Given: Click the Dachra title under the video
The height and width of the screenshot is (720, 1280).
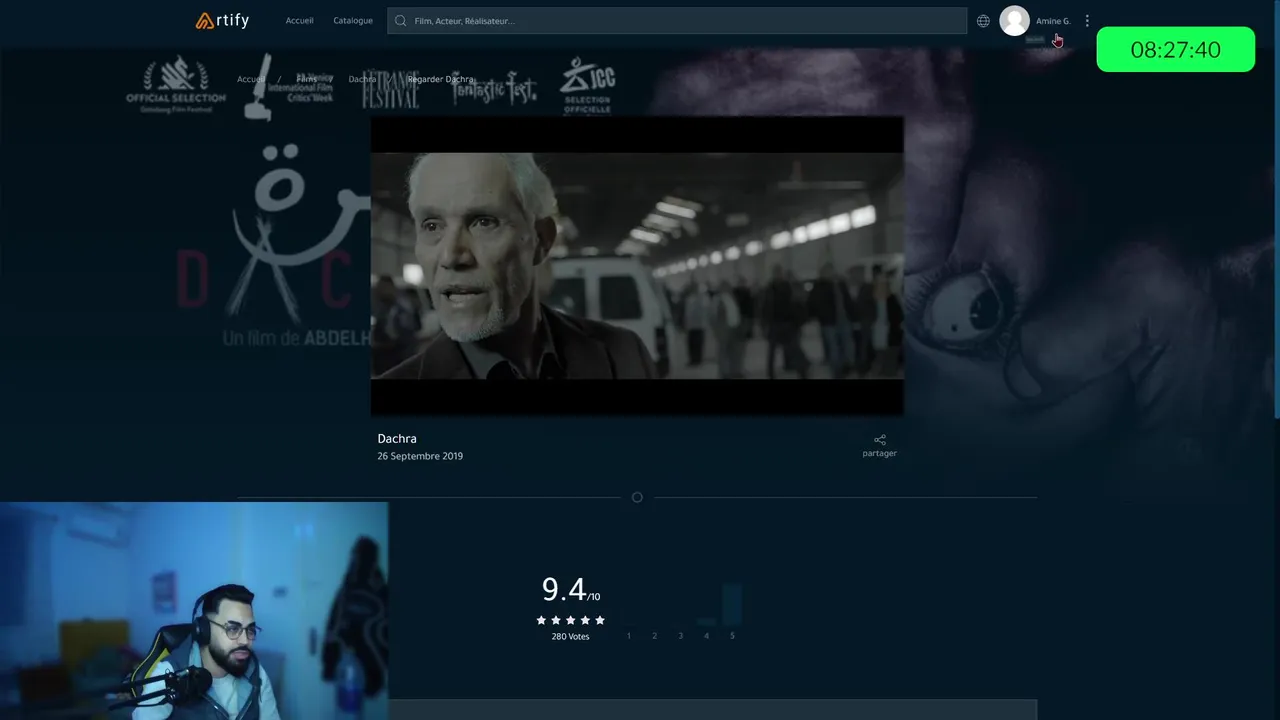Looking at the screenshot, I should point(397,439).
